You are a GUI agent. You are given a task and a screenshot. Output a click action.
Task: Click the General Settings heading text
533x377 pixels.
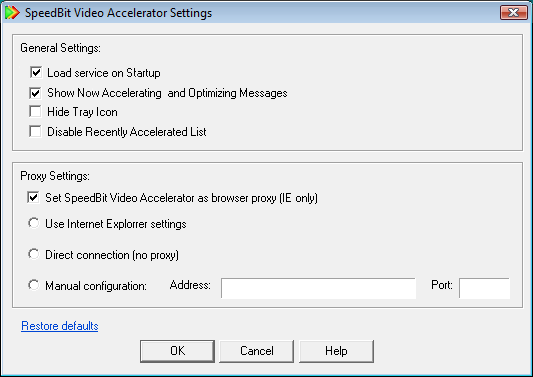pyautogui.click(x=61, y=48)
